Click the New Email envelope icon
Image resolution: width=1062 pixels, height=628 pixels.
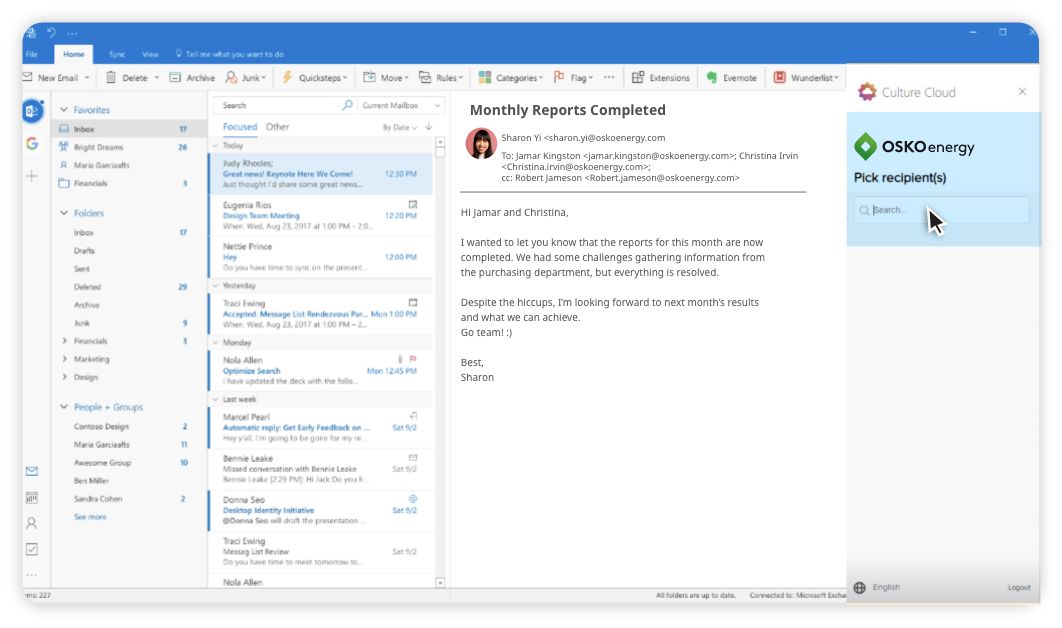coord(28,77)
